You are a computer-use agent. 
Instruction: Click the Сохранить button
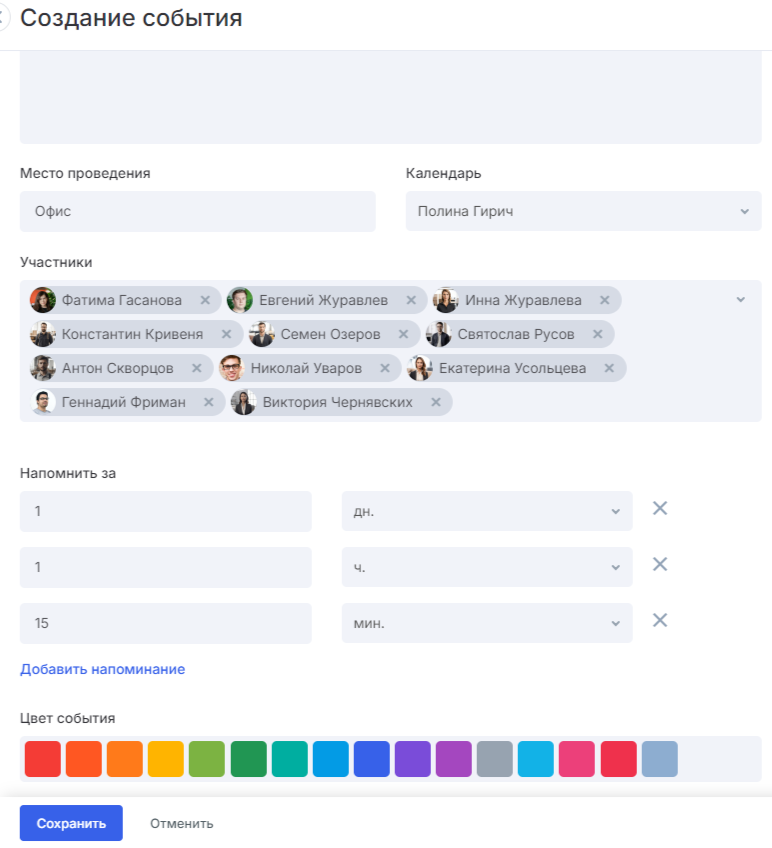click(x=71, y=823)
